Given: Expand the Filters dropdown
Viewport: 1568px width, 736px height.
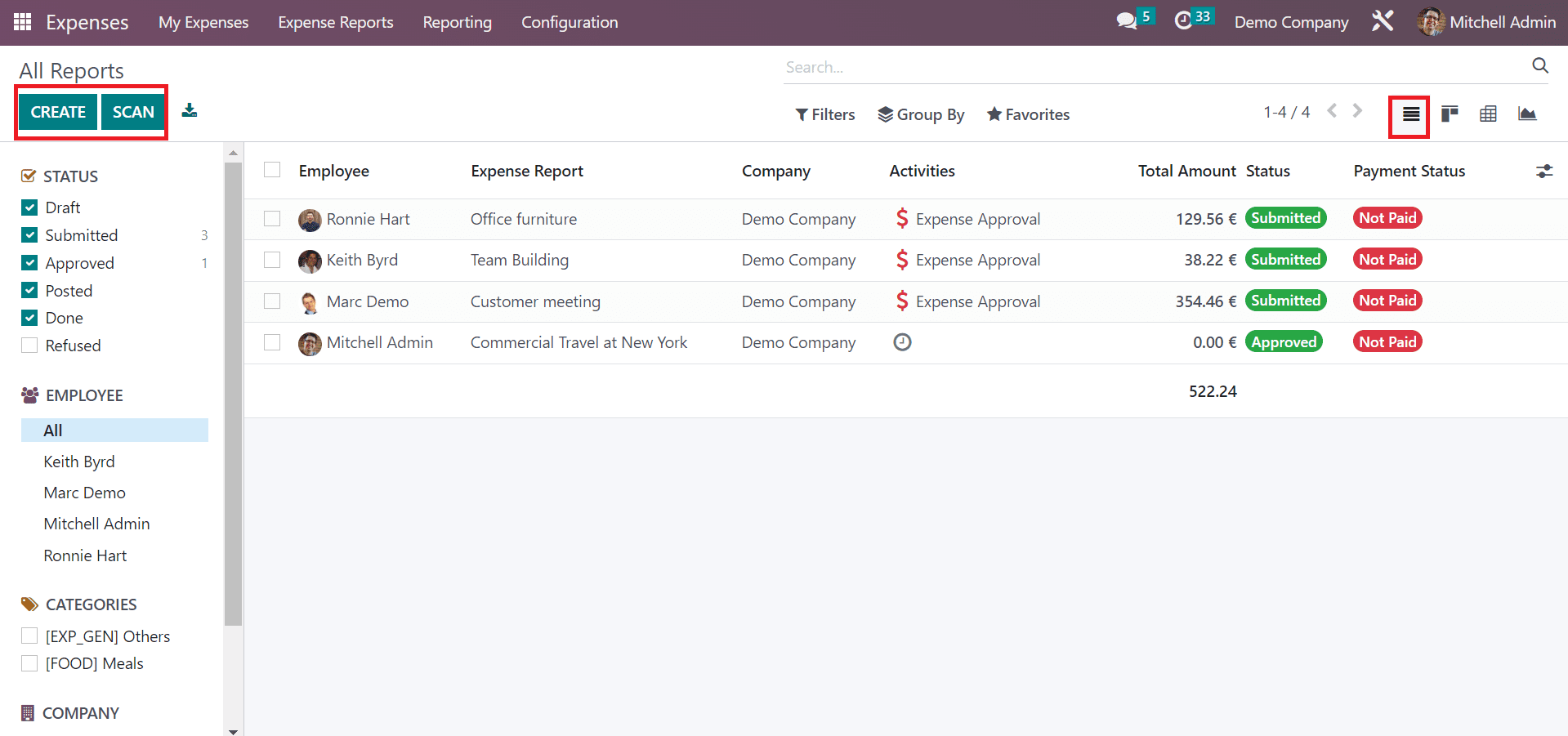Looking at the screenshot, I should 825,114.
